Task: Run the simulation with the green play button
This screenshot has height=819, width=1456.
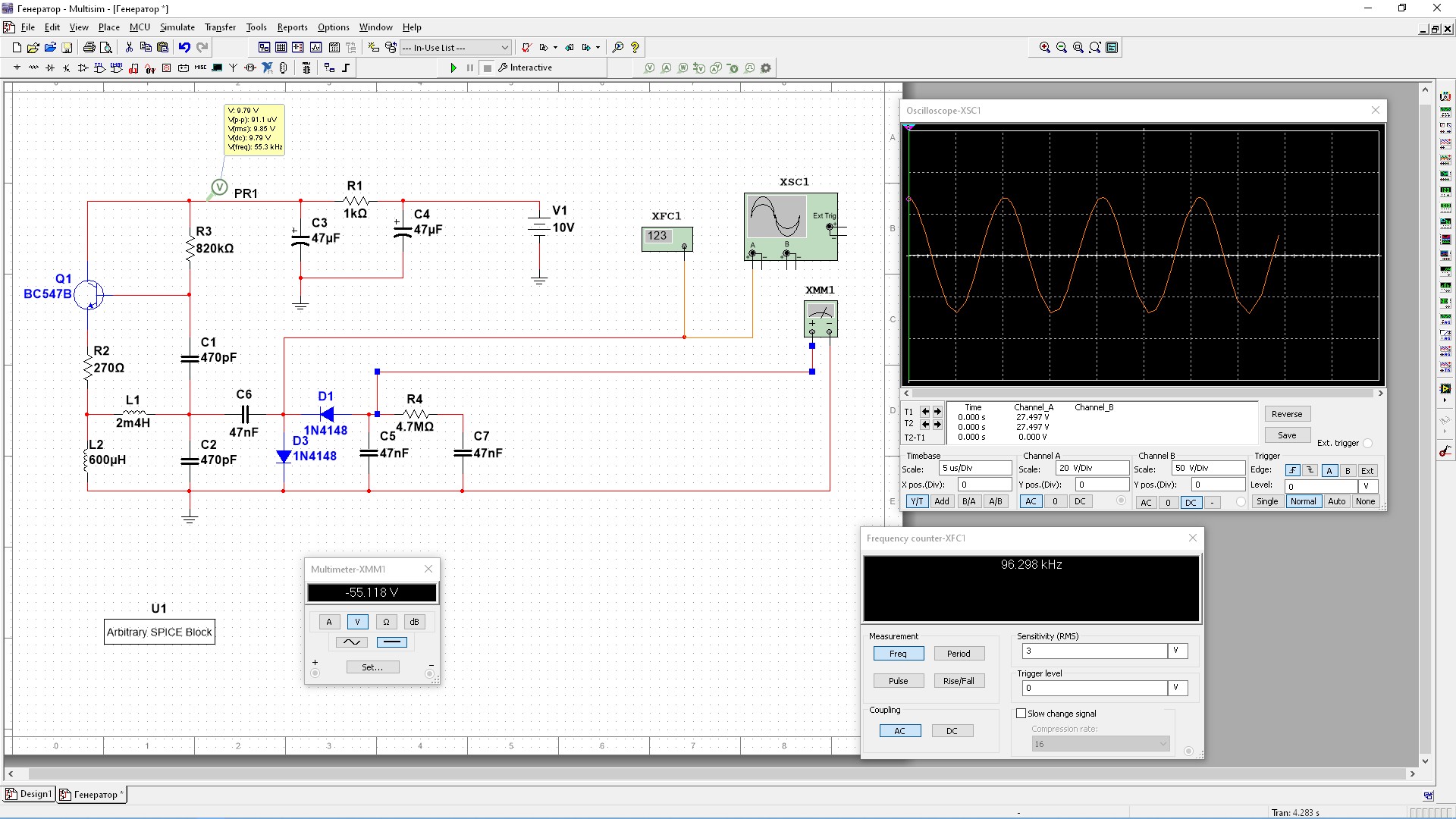Action: [x=453, y=68]
